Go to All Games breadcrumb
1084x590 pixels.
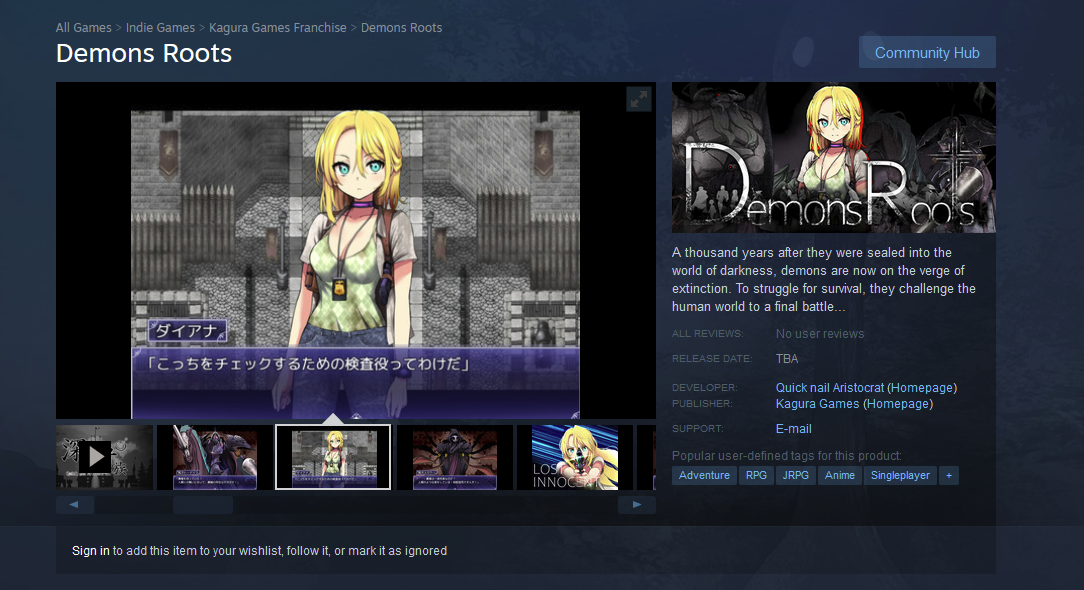[x=84, y=28]
